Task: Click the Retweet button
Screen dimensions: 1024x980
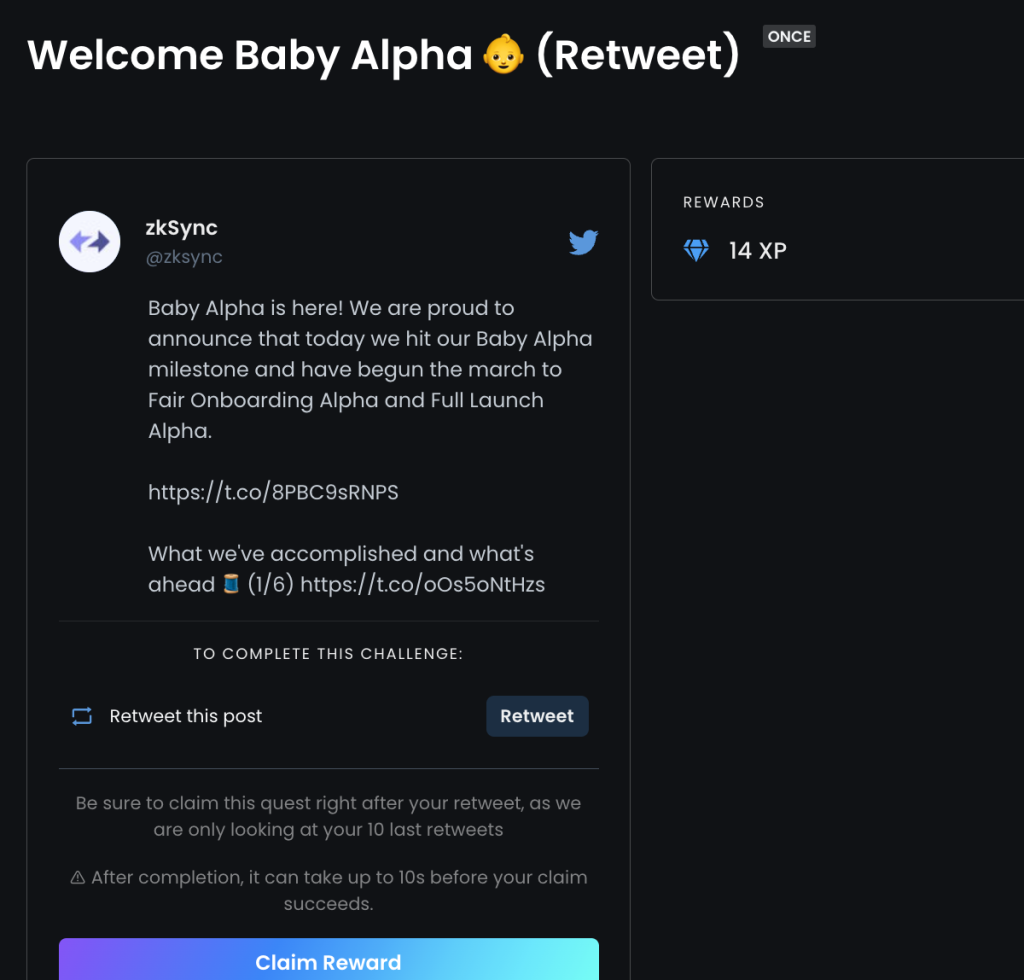Action: tap(537, 716)
